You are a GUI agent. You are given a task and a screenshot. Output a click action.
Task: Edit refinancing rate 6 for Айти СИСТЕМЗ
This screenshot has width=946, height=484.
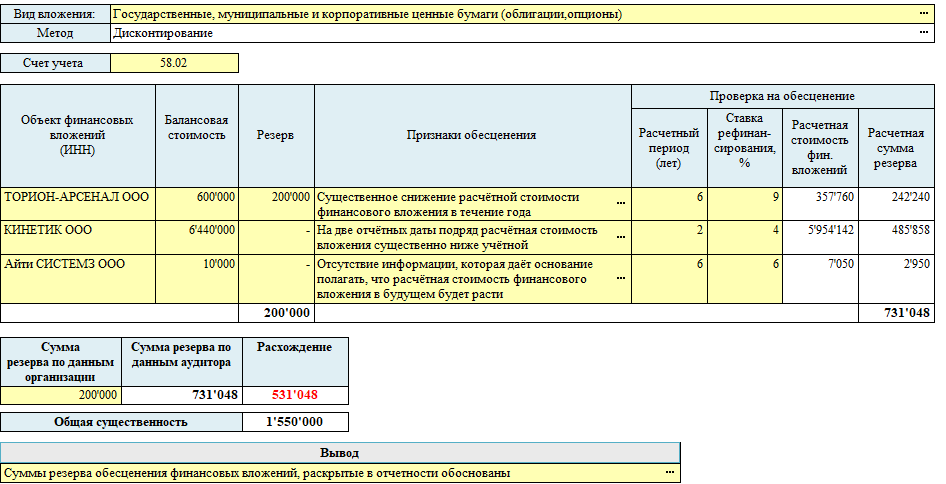[x=743, y=263]
